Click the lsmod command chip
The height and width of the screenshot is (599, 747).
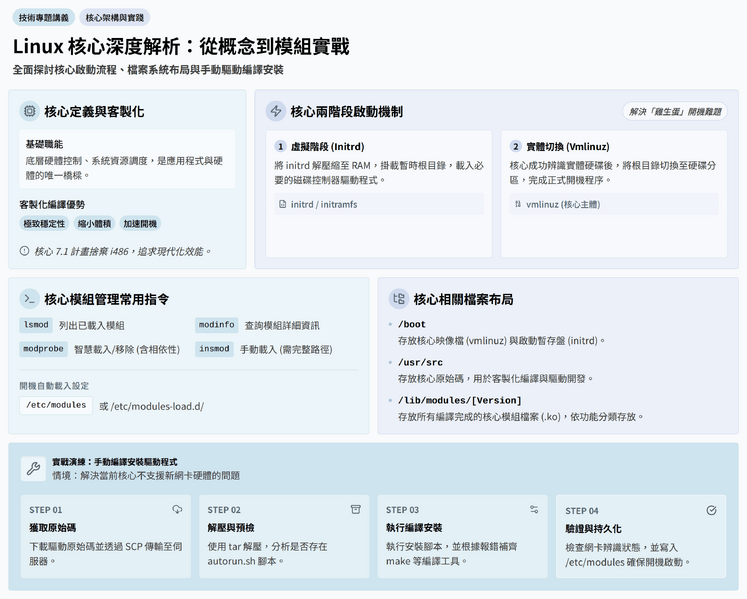36,325
